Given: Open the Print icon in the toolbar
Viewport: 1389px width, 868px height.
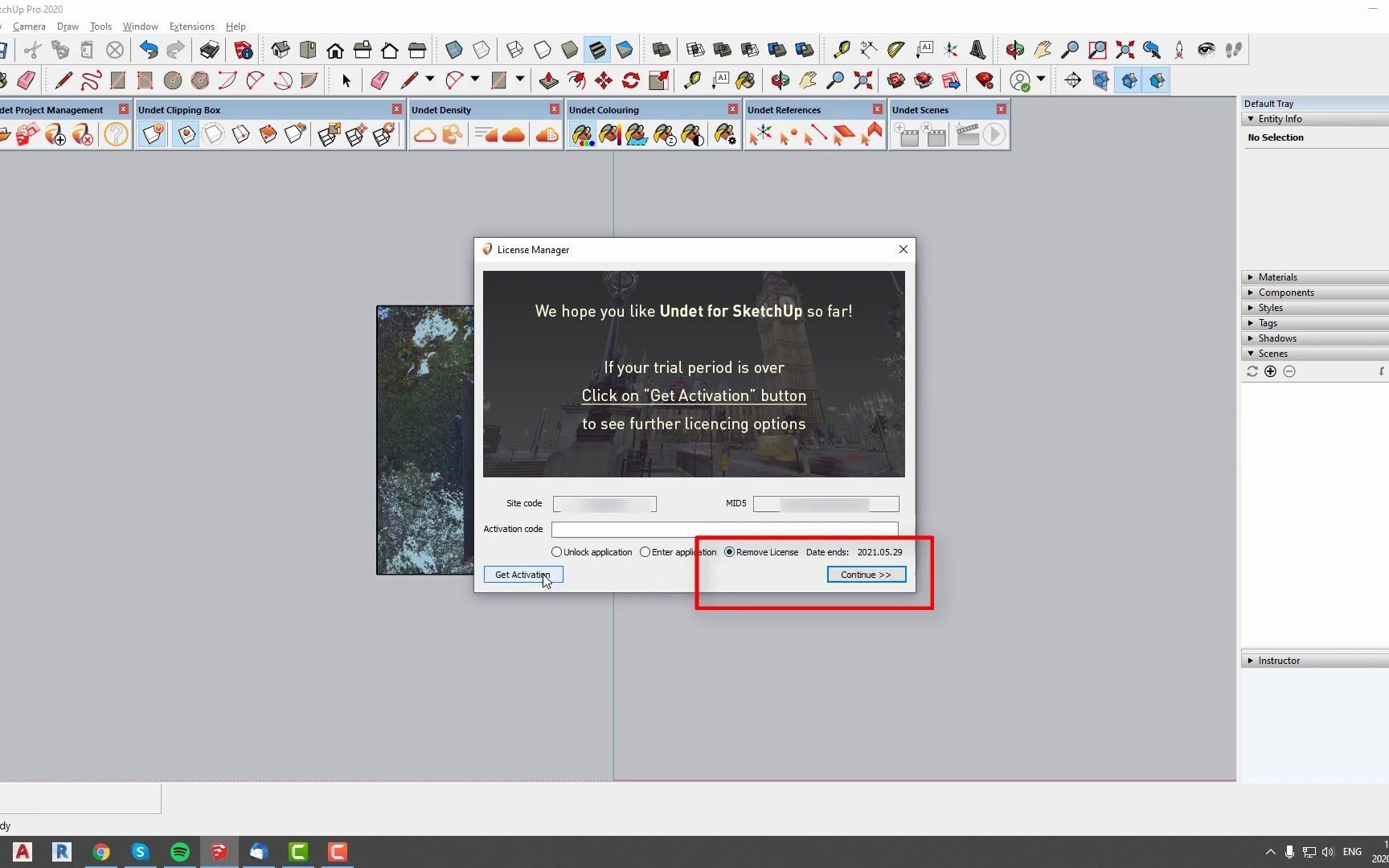Looking at the screenshot, I should click(x=209, y=50).
